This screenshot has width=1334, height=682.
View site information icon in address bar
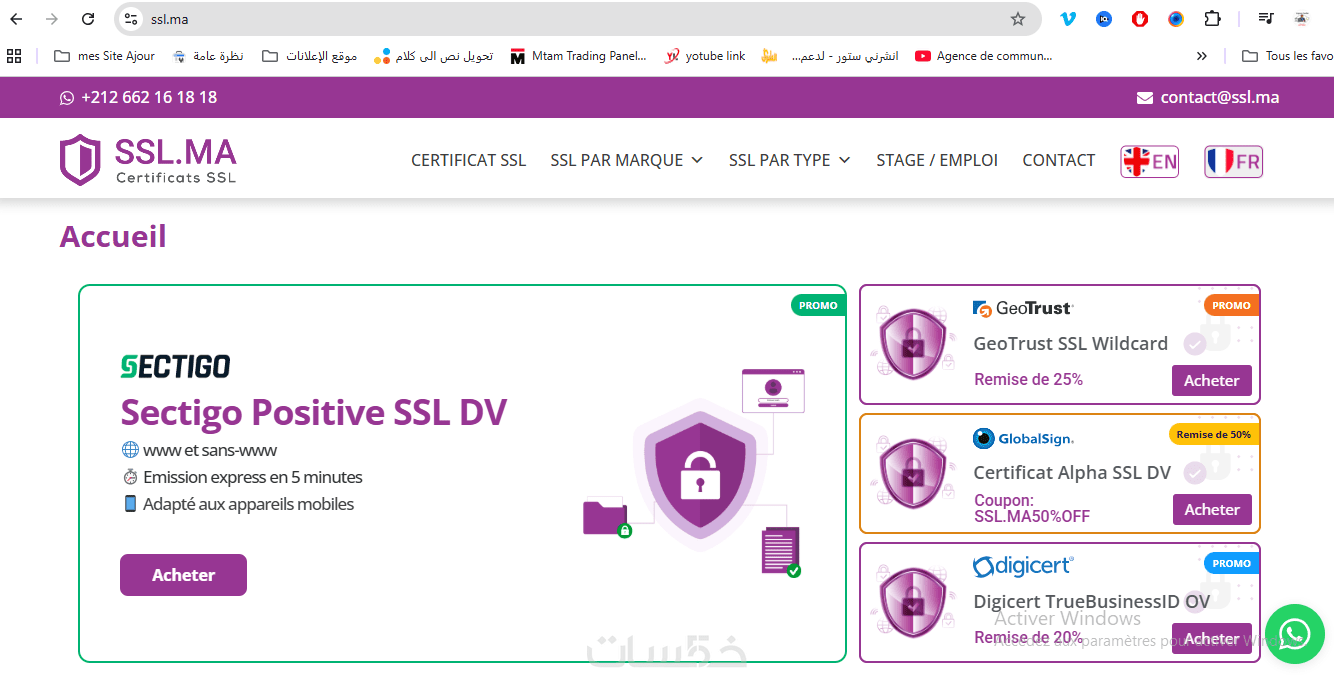(x=132, y=19)
